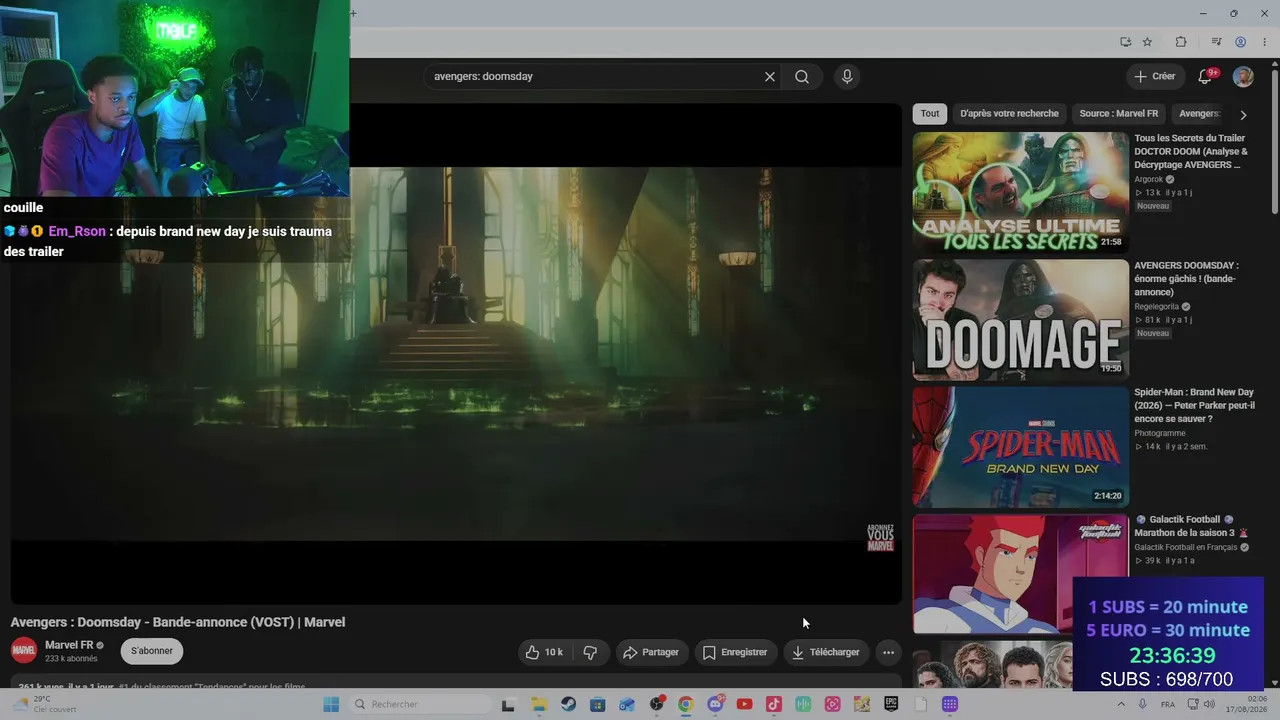Click the video player to pause

click(x=456, y=354)
